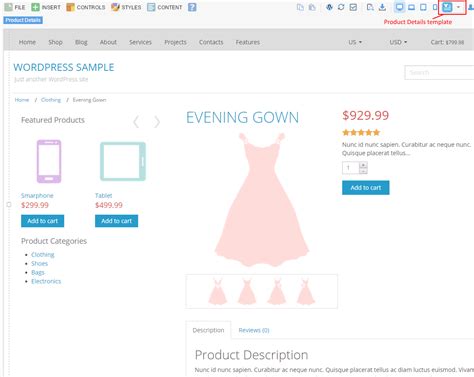Click the user account icon
474x377 pixels.
pyautogui.click(x=471, y=7)
